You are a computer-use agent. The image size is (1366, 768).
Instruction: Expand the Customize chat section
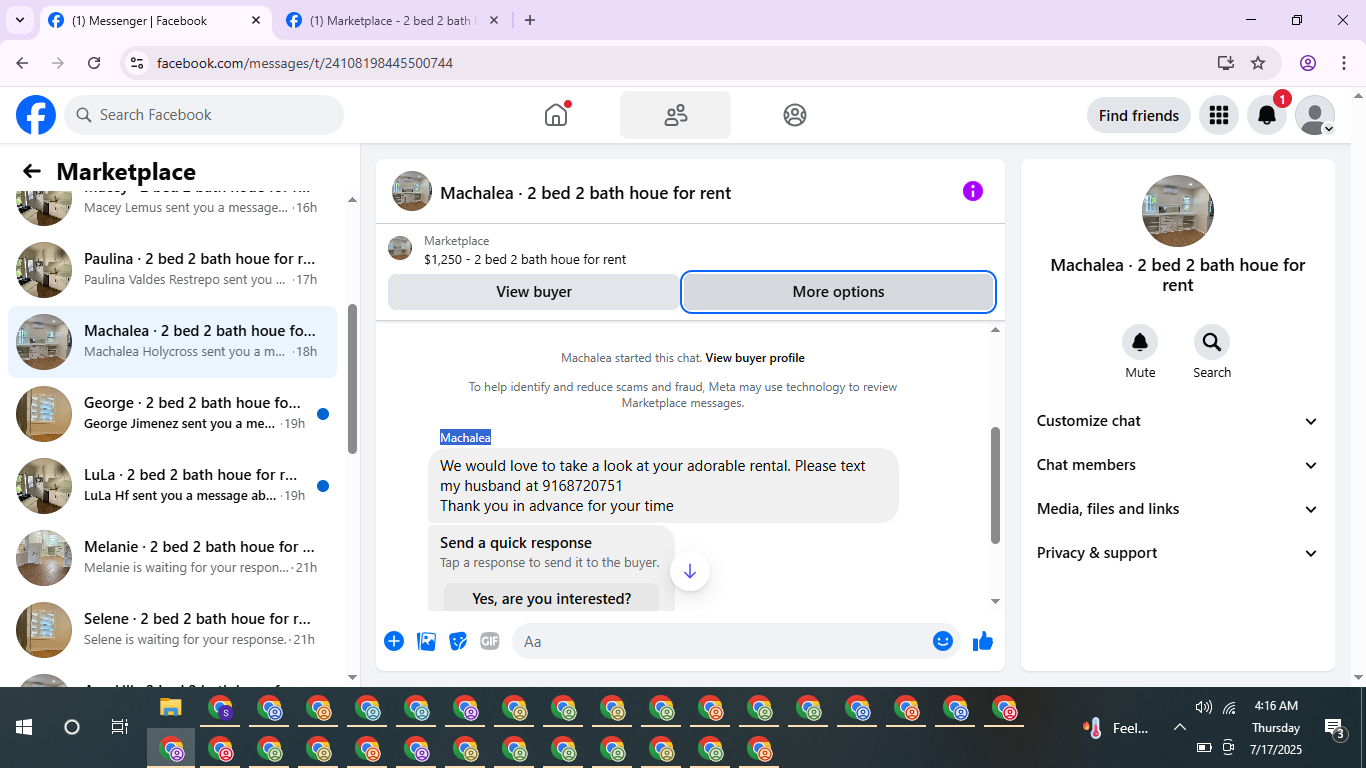click(x=1178, y=421)
